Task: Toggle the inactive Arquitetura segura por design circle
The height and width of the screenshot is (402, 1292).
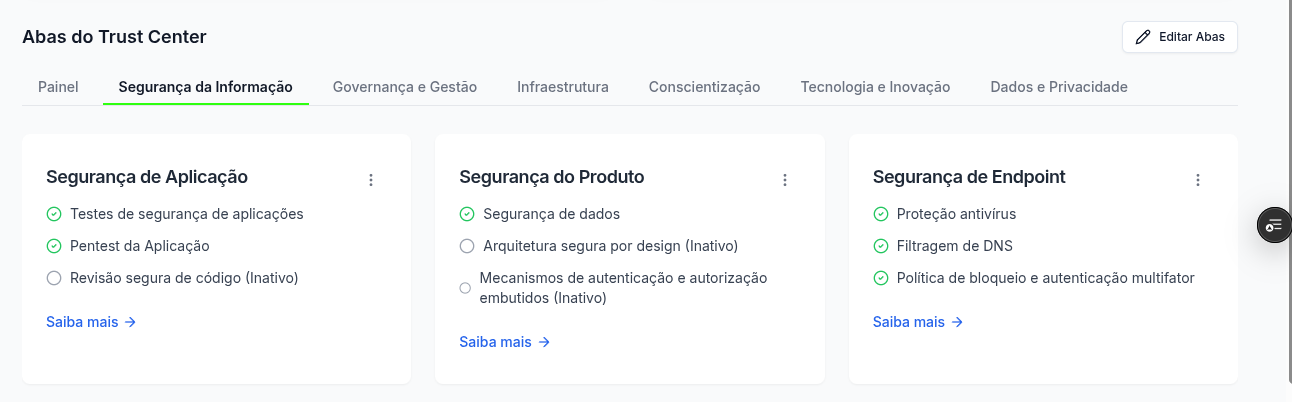Action: (467, 246)
